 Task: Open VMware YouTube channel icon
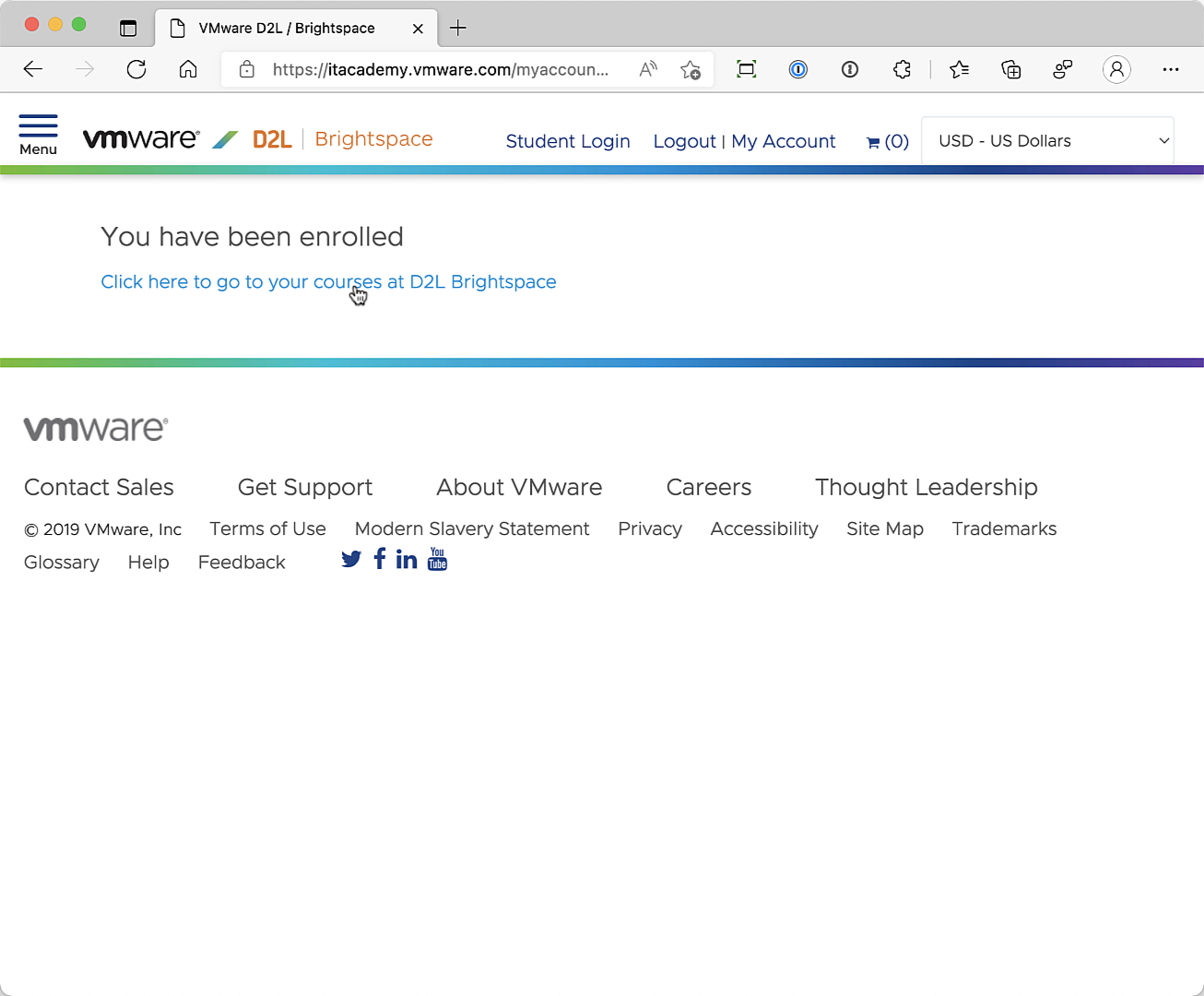[438, 560]
